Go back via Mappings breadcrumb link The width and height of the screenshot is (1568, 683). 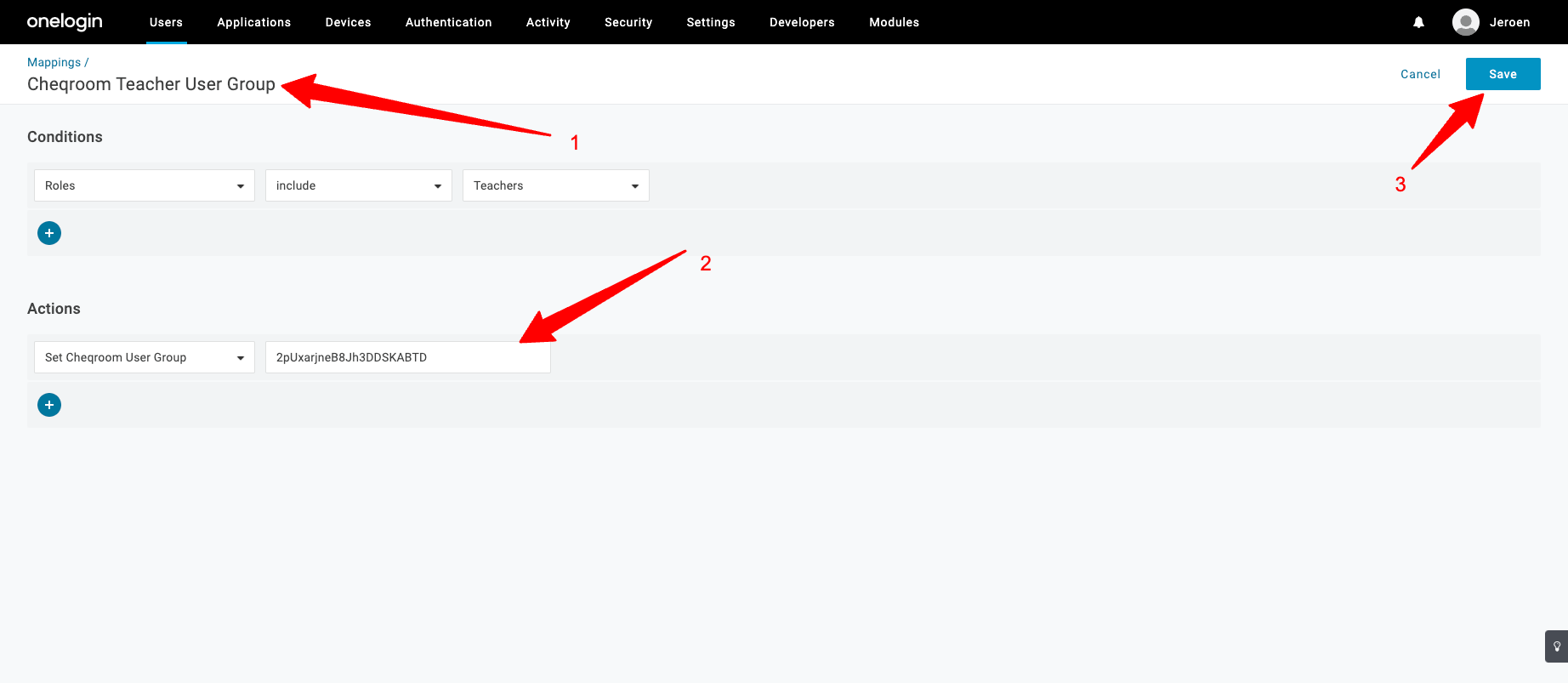pyautogui.click(x=54, y=62)
